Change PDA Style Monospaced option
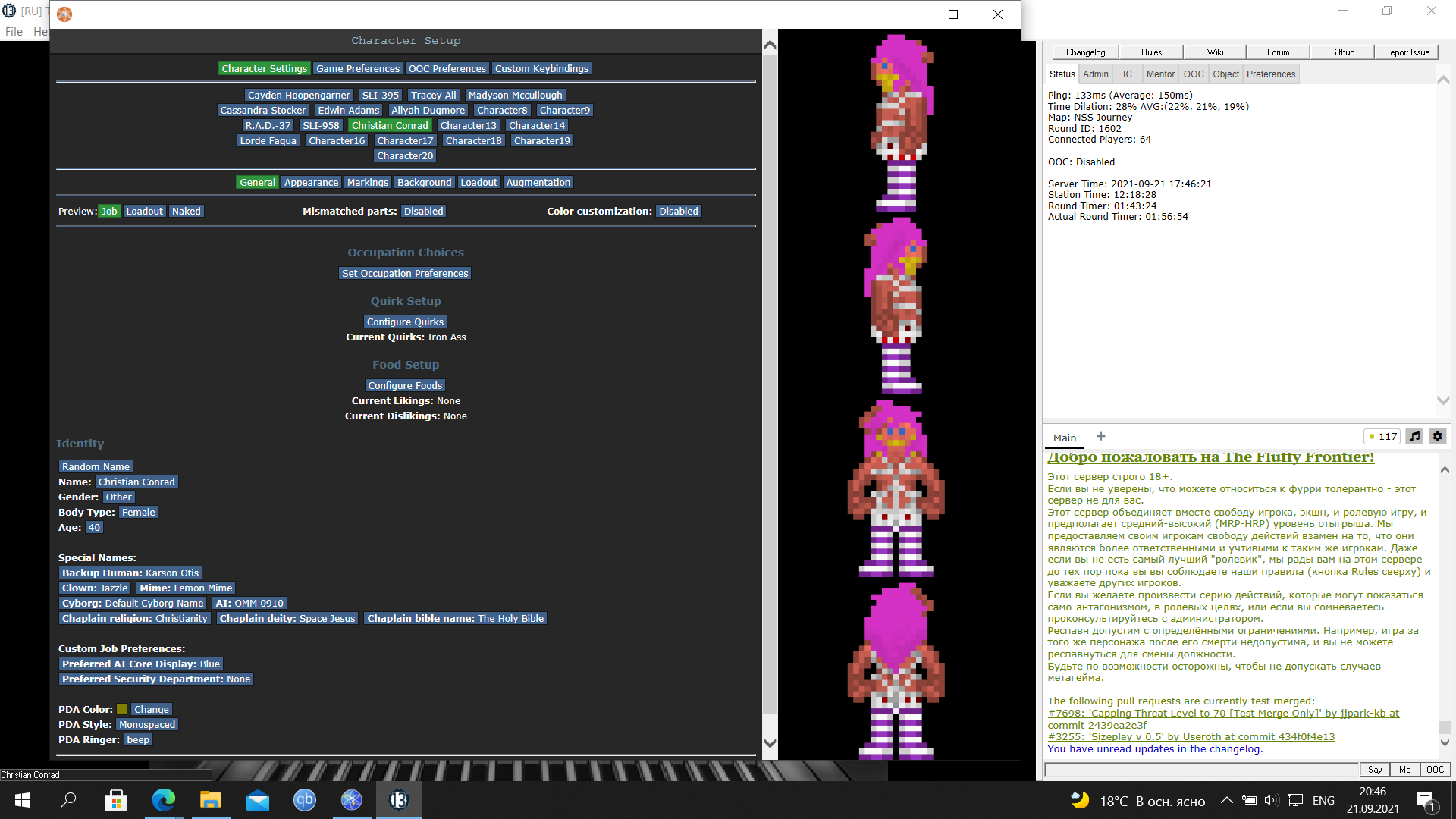Viewport: 1456px width, 819px height. point(147,724)
